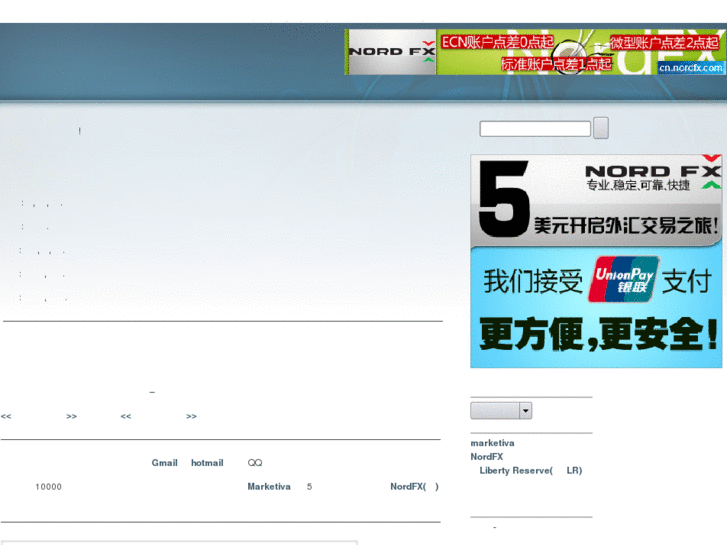Go to second << previous navigation link
The width and height of the screenshot is (727, 545).
point(126,417)
